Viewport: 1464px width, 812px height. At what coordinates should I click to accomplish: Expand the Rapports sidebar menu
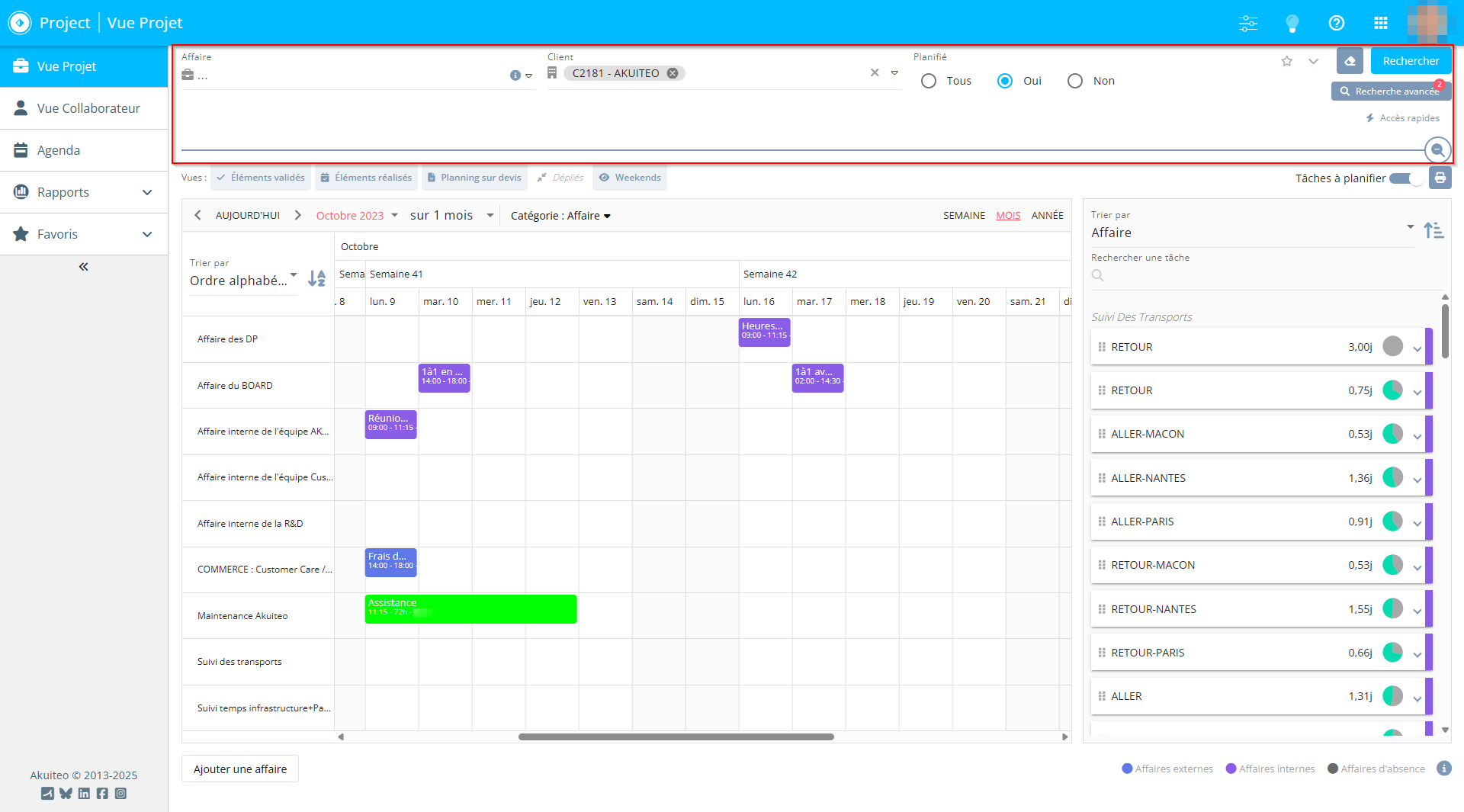(84, 192)
